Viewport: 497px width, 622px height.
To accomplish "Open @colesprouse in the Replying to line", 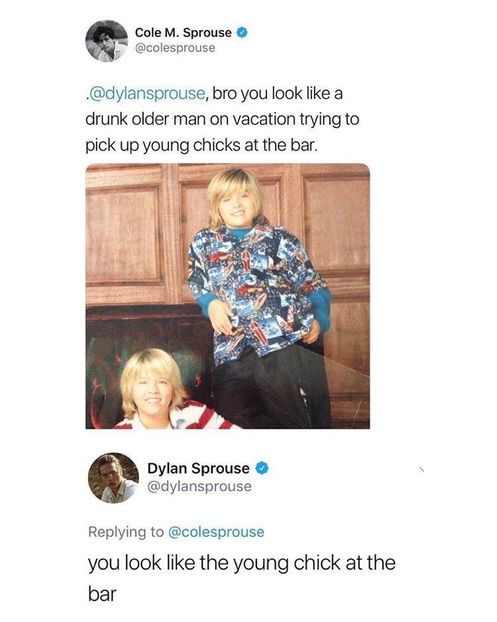I will (216, 532).
